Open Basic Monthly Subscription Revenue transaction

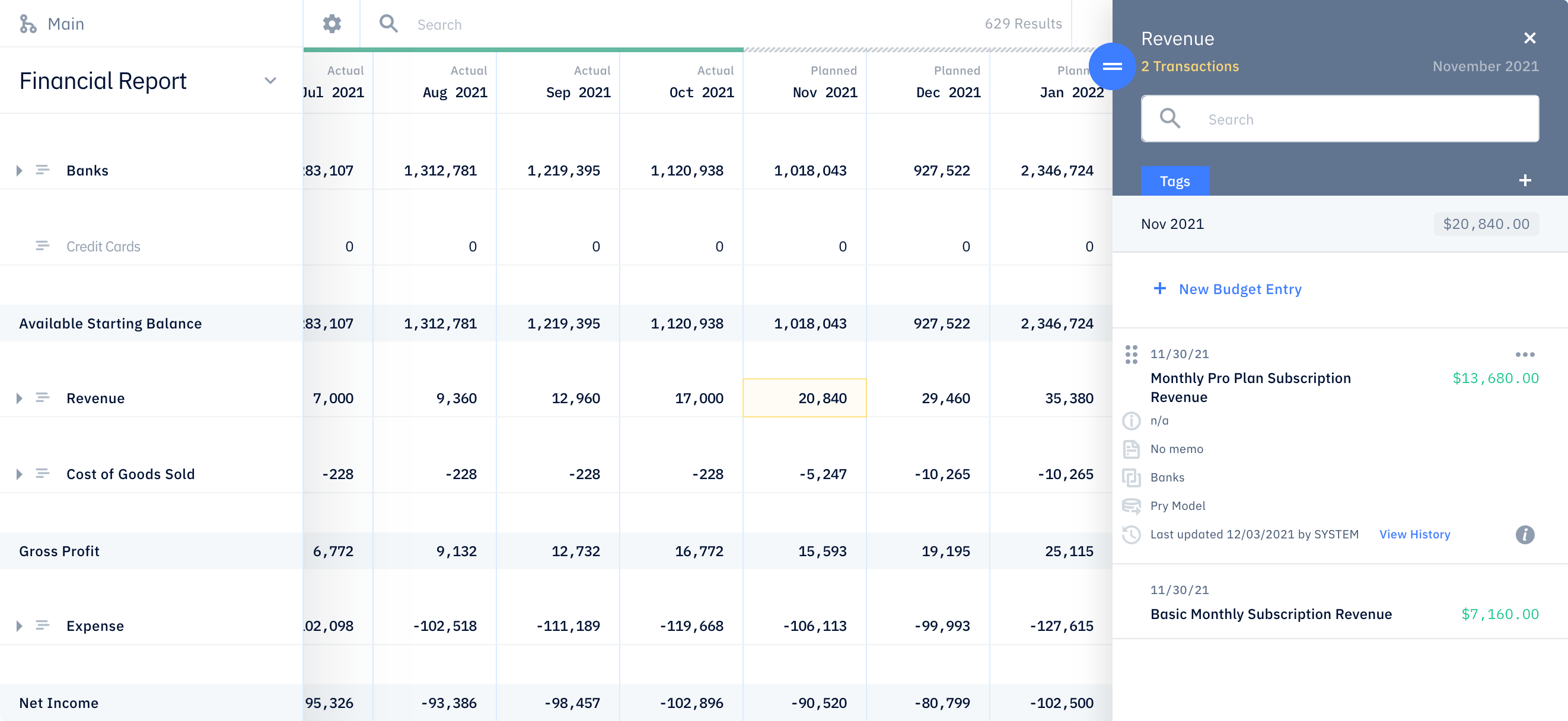click(1270, 614)
